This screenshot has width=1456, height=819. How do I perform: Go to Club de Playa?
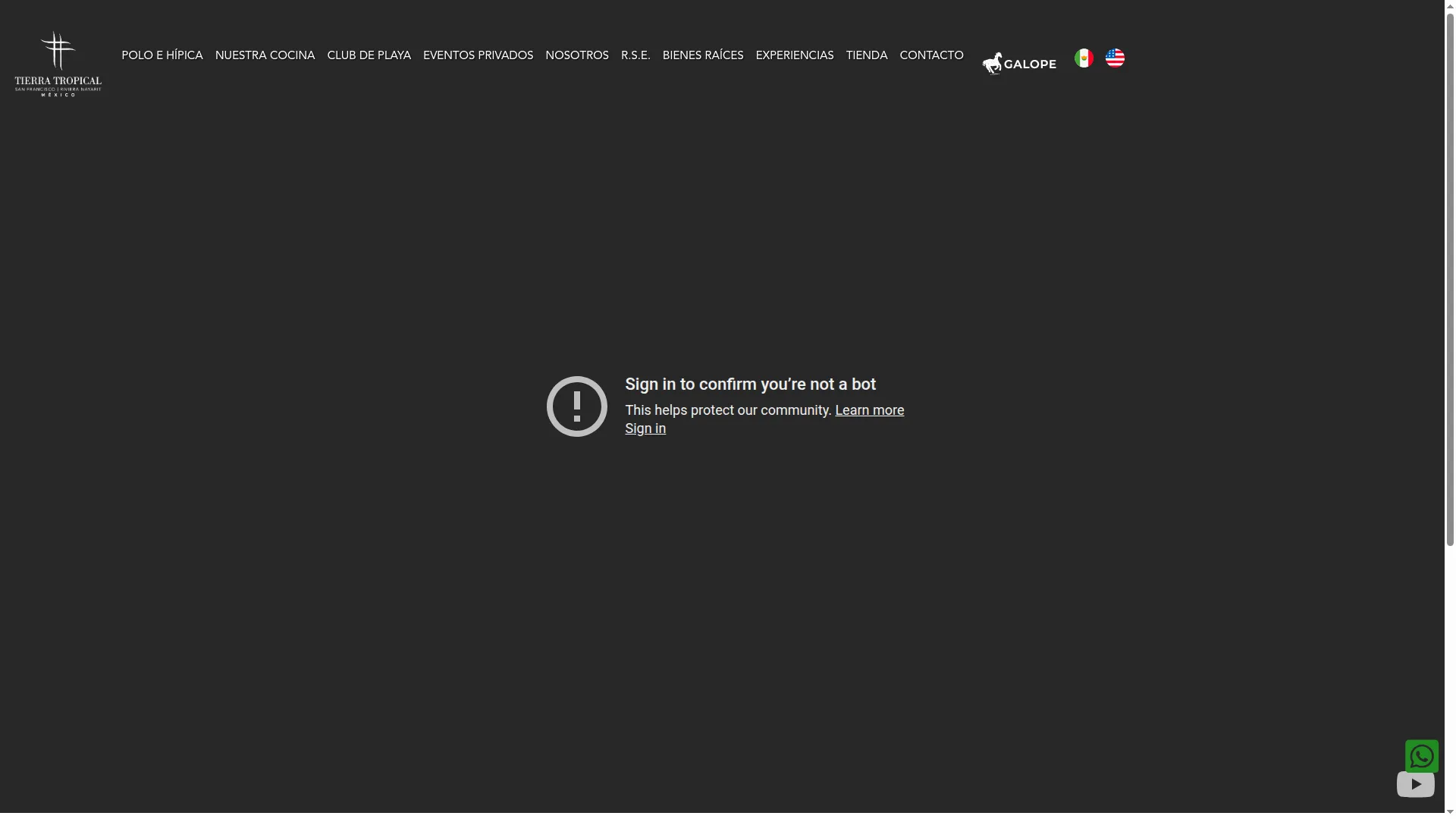(369, 55)
